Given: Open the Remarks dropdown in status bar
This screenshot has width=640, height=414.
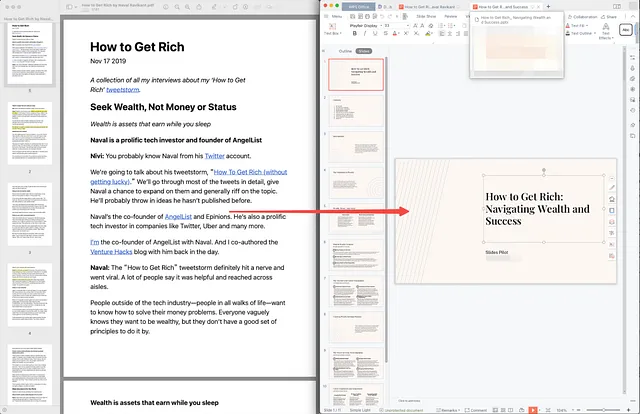Looking at the screenshot, I should [448, 410].
